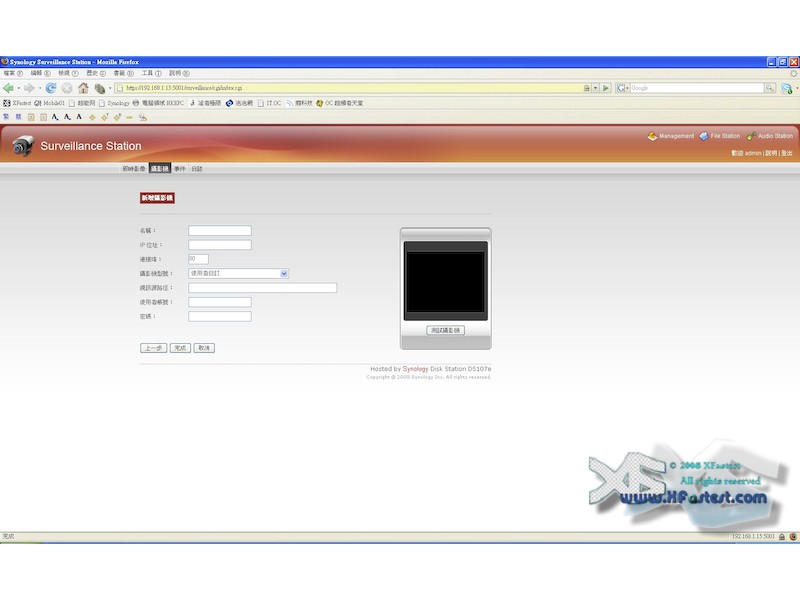Open Management via its icon
The image size is (800, 600).
[652, 136]
